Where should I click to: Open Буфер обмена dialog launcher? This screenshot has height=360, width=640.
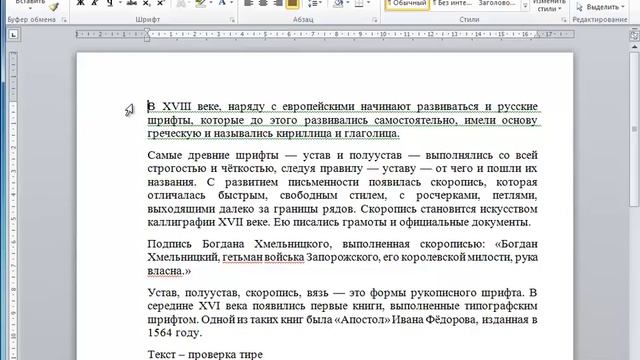click(64, 20)
